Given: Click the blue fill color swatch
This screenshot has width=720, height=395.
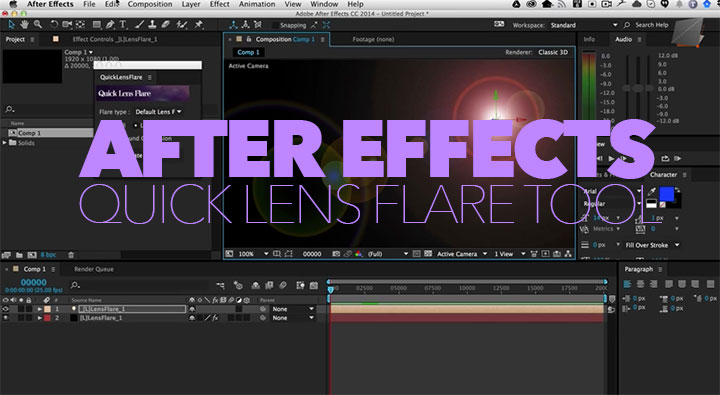Looking at the screenshot, I should pos(666,194).
